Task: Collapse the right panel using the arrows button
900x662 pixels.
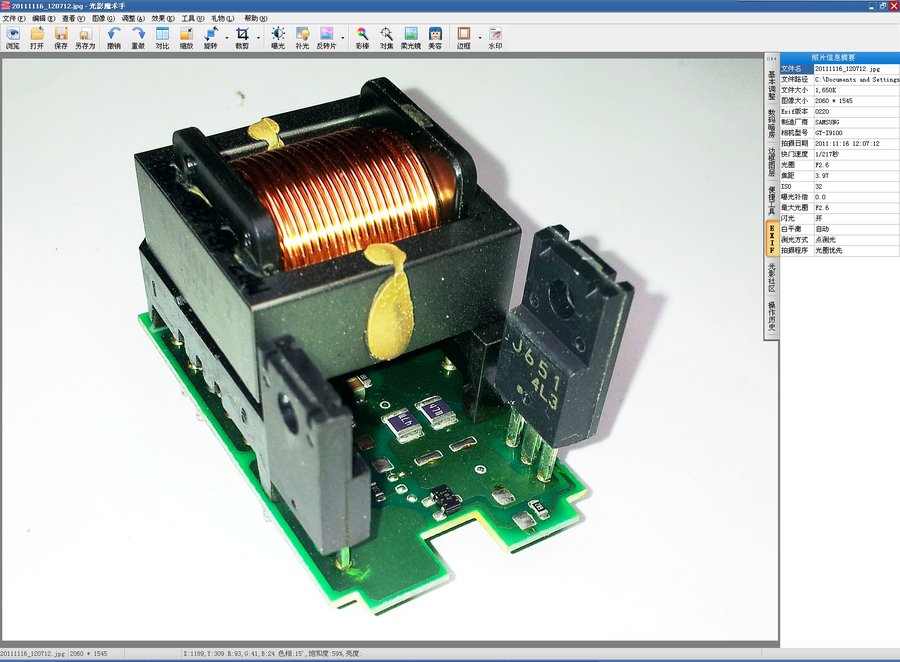Action: pyautogui.click(x=771, y=57)
